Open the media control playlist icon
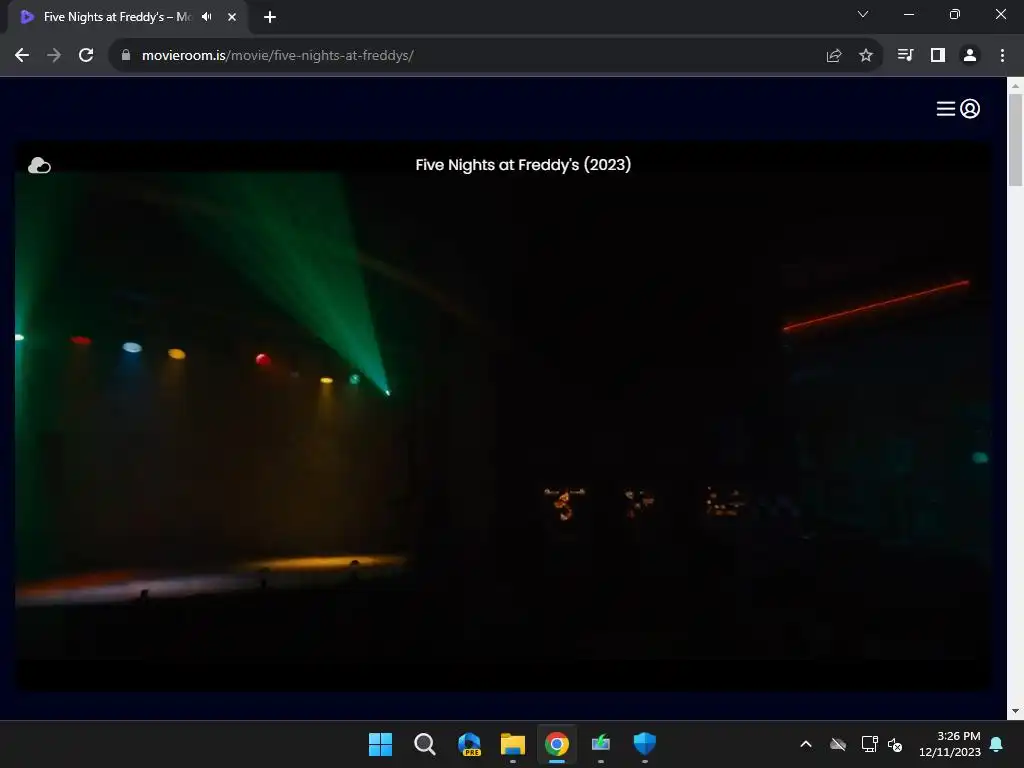1024x768 pixels. click(905, 56)
